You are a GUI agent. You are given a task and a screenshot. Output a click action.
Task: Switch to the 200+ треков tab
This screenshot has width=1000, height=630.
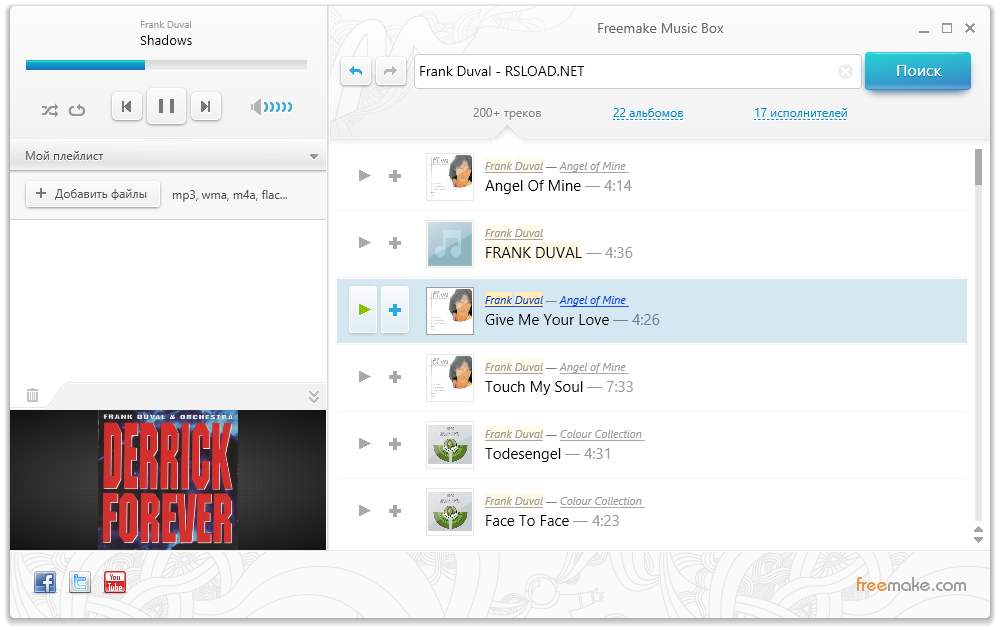507,113
